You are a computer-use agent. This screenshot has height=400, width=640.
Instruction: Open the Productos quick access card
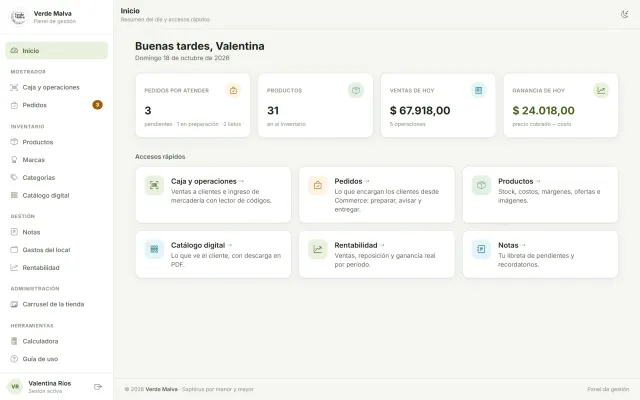(540, 195)
